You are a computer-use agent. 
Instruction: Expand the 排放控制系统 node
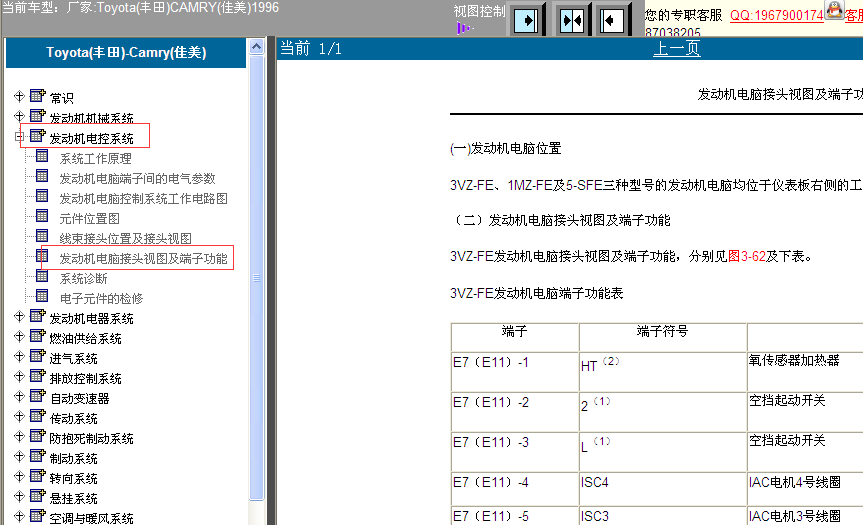(x=19, y=376)
